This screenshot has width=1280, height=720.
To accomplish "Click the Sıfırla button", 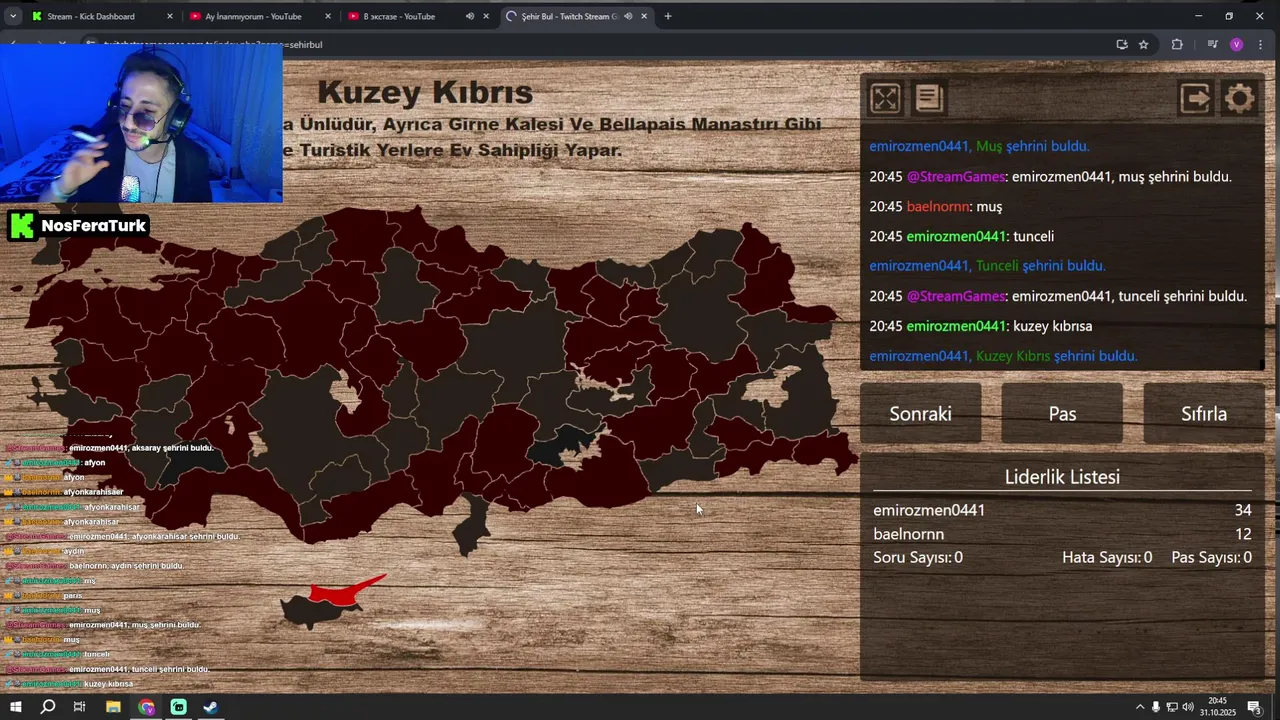I will coord(1204,413).
